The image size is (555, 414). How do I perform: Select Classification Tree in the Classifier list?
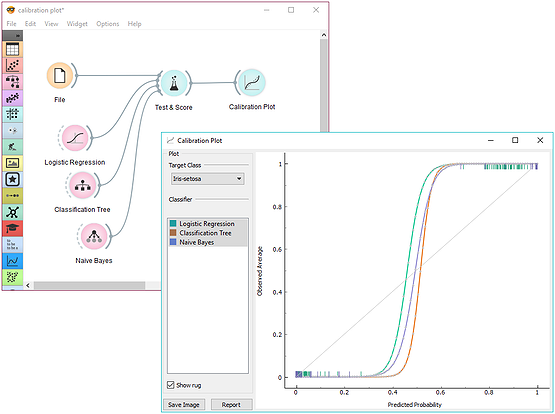[x=208, y=233]
